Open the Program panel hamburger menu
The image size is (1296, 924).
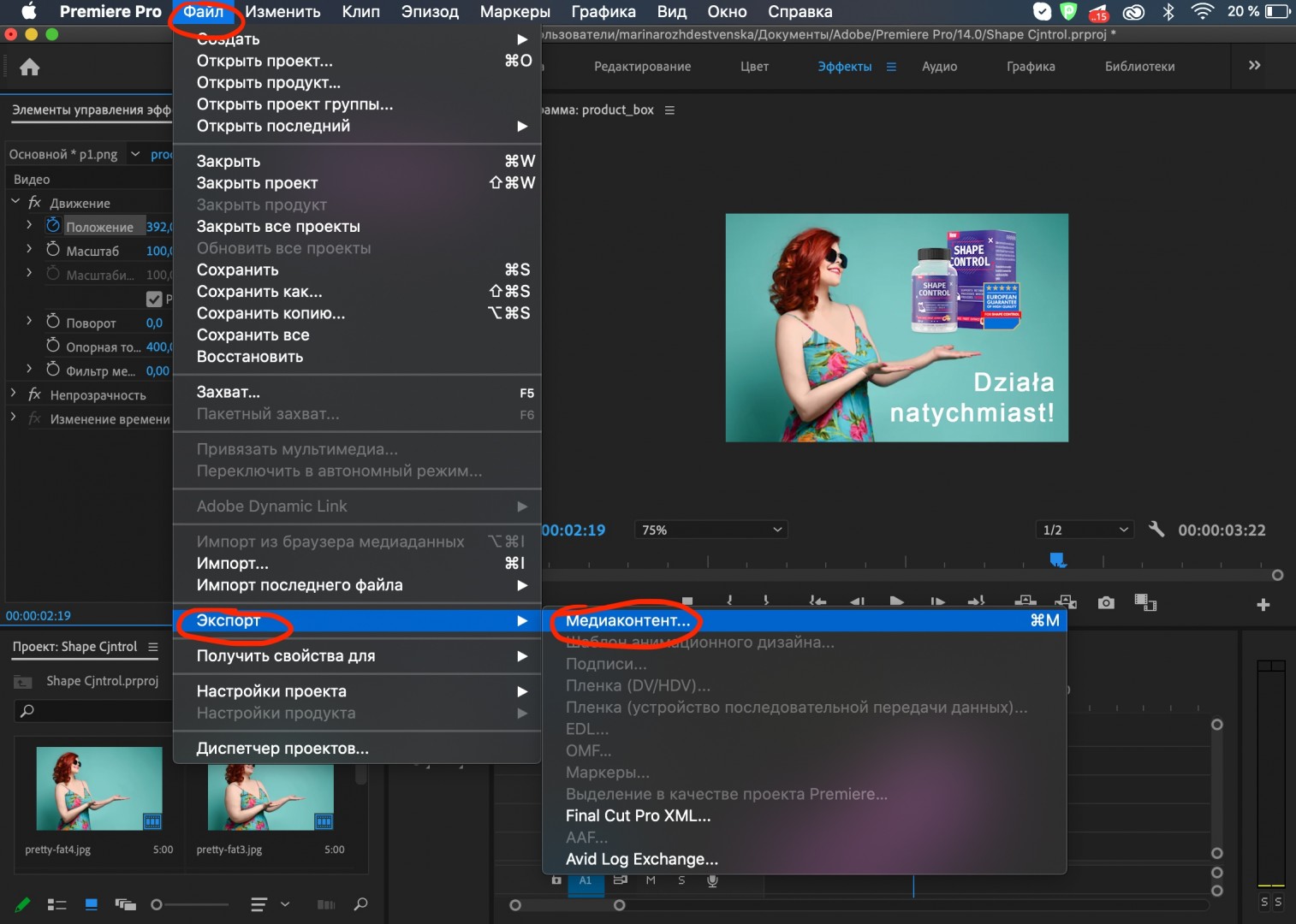[x=669, y=110]
